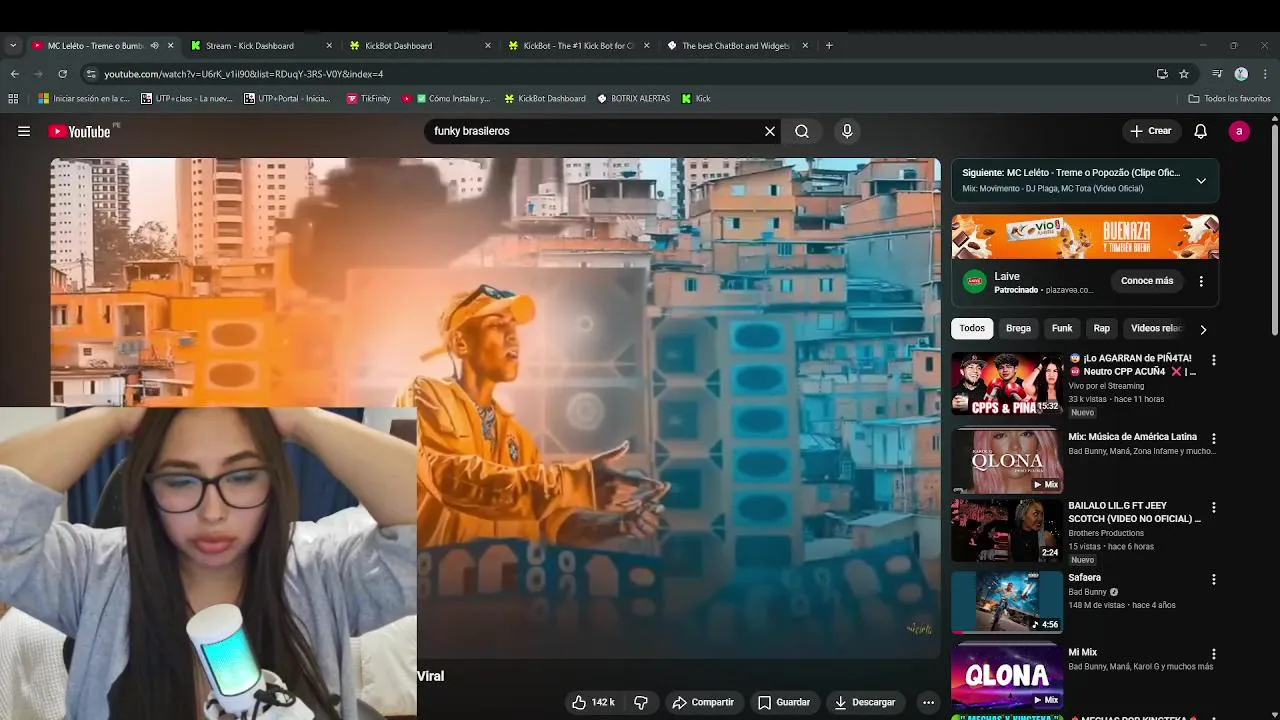Screen dimensions: 1280x720
Task: Open the YouTube guide hamburger menu
Action: point(24,131)
